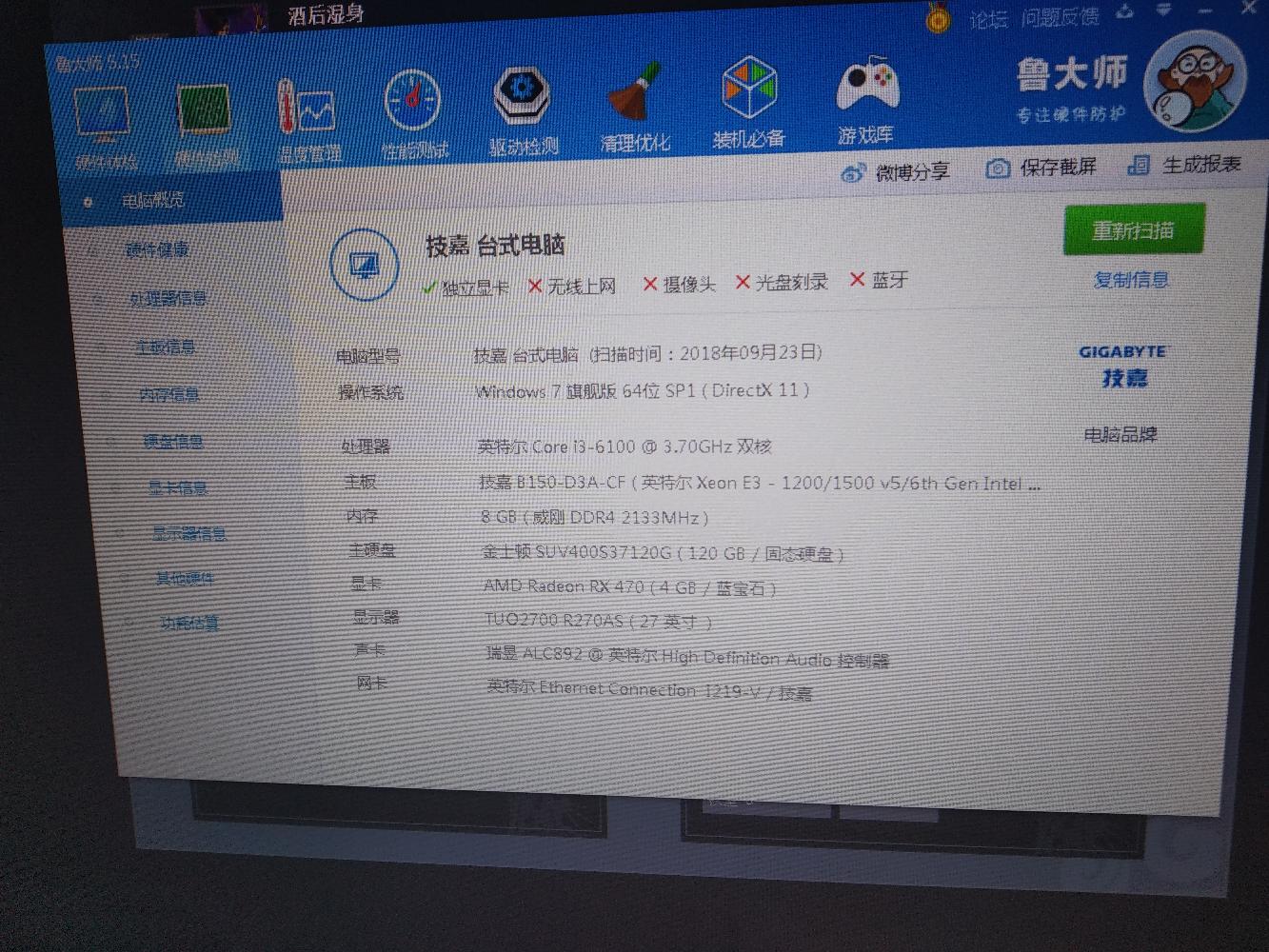This screenshot has width=1269, height=952.
Task: Click the 瑞昱 ALC892 sound card value
Action: [687, 658]
